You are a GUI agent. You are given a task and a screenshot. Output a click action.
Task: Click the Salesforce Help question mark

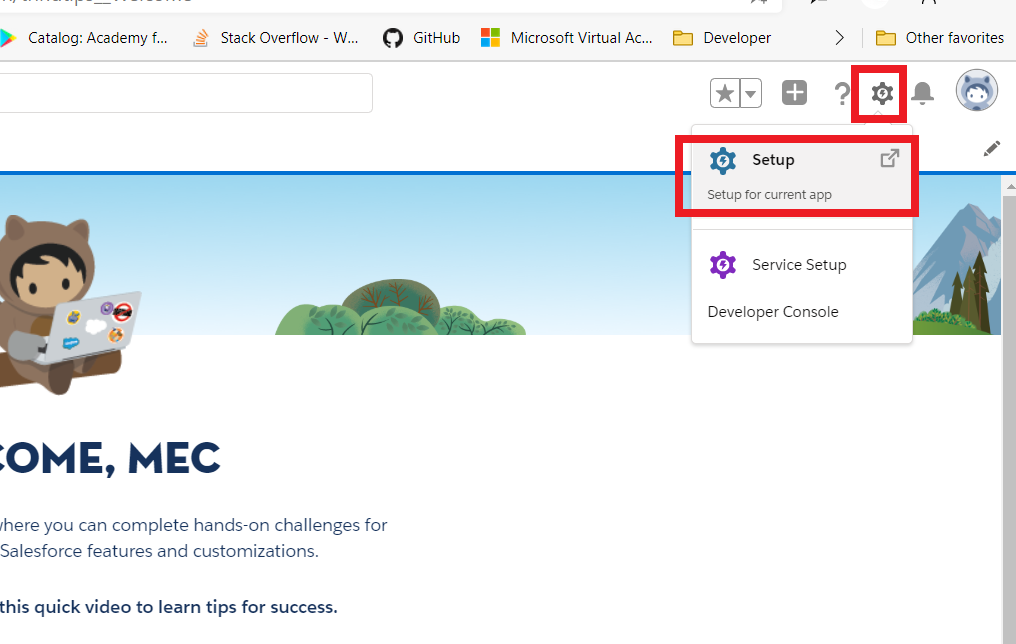pyautogui.click(x=843, y=93)
